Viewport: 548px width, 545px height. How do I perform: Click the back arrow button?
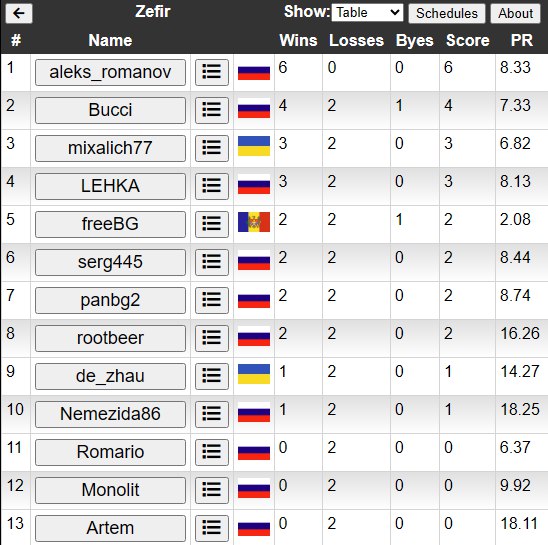point(19,13)
